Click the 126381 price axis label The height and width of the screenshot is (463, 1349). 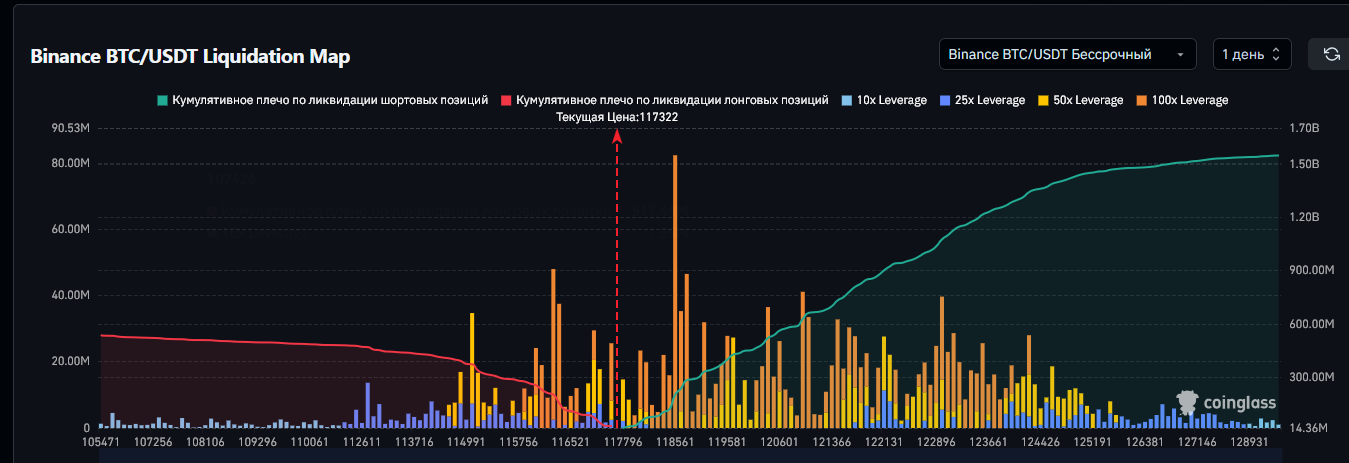point(1145,441)
